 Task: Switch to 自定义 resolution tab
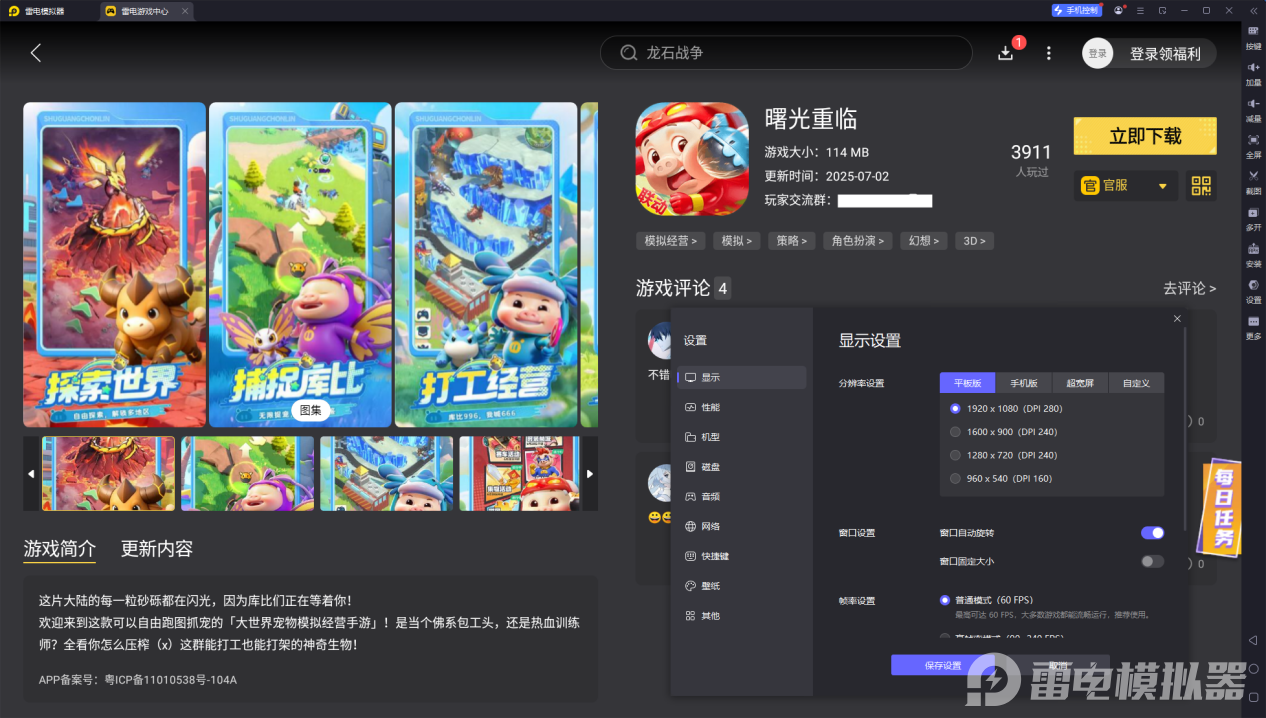coord(1136,383)
